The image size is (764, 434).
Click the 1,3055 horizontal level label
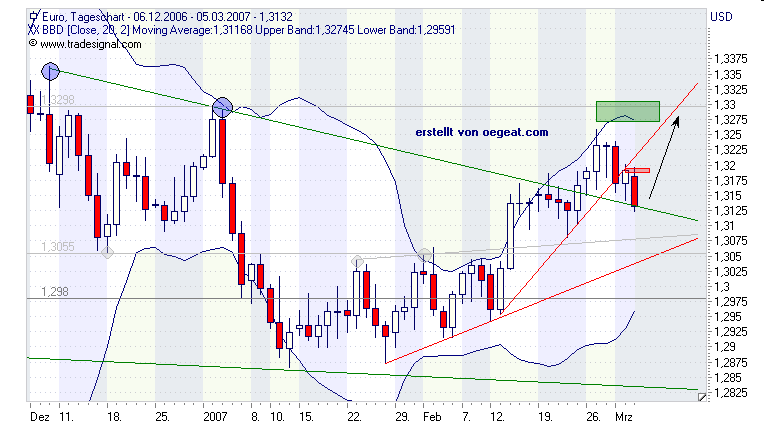pyautogui.click(x=58, y=247)
